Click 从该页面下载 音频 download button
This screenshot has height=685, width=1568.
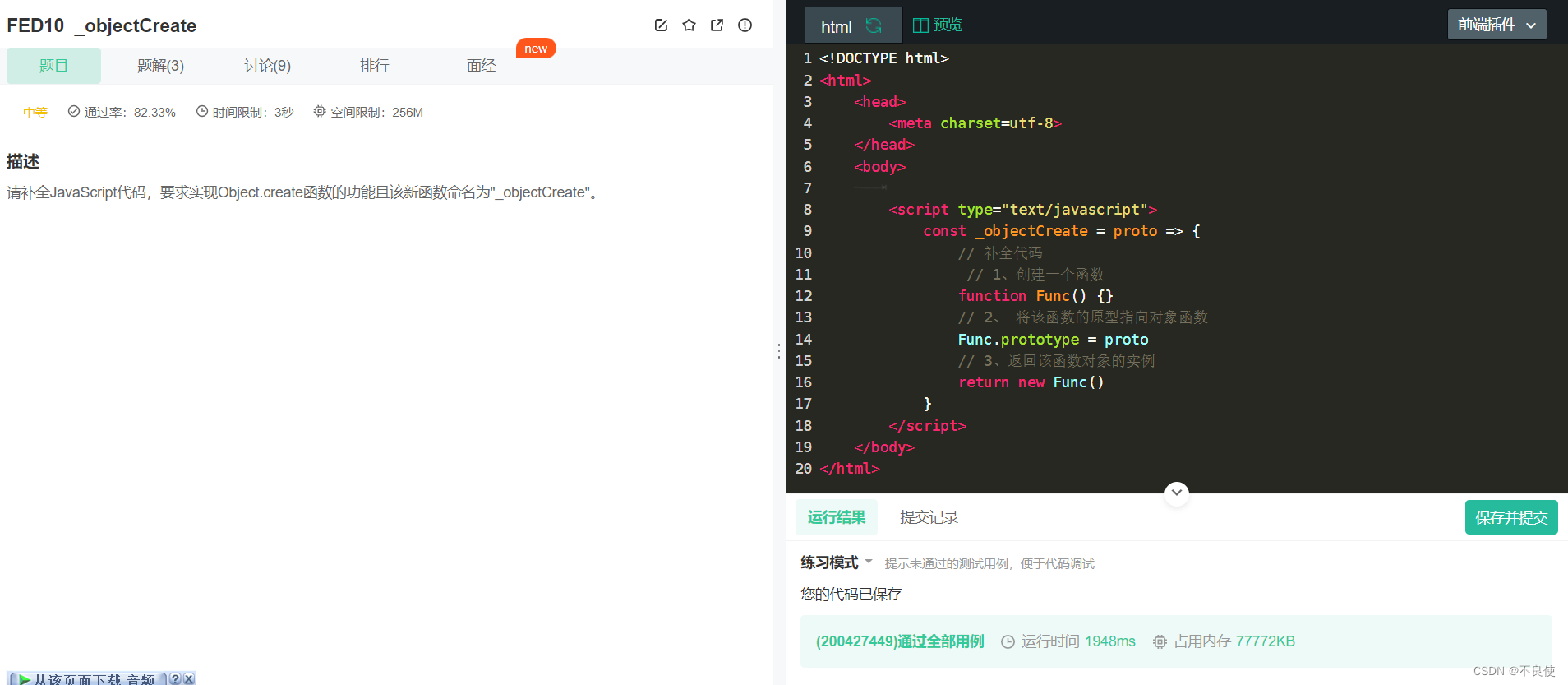[x=87, y=679]
